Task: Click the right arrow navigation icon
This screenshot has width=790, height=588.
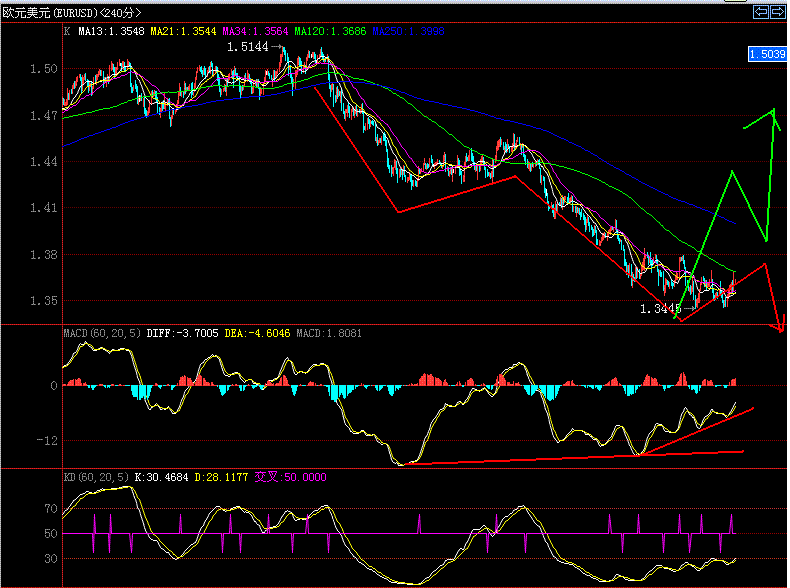Action: [777, 11]
